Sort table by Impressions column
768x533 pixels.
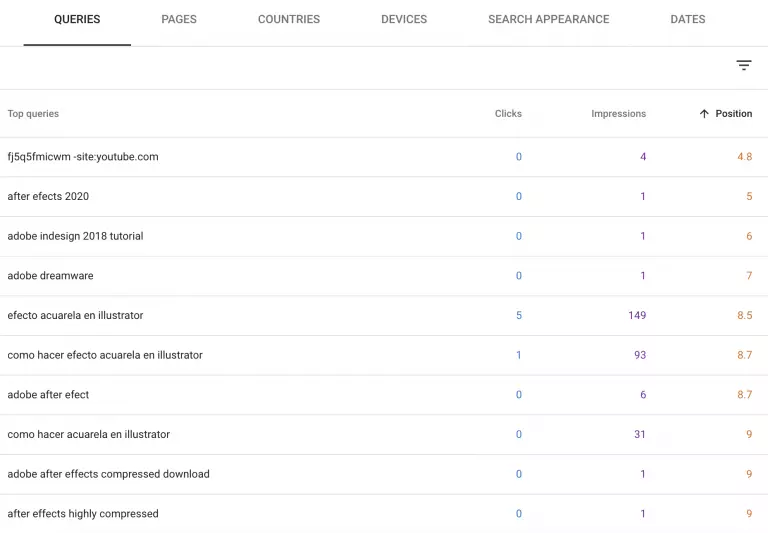[618, 114]
